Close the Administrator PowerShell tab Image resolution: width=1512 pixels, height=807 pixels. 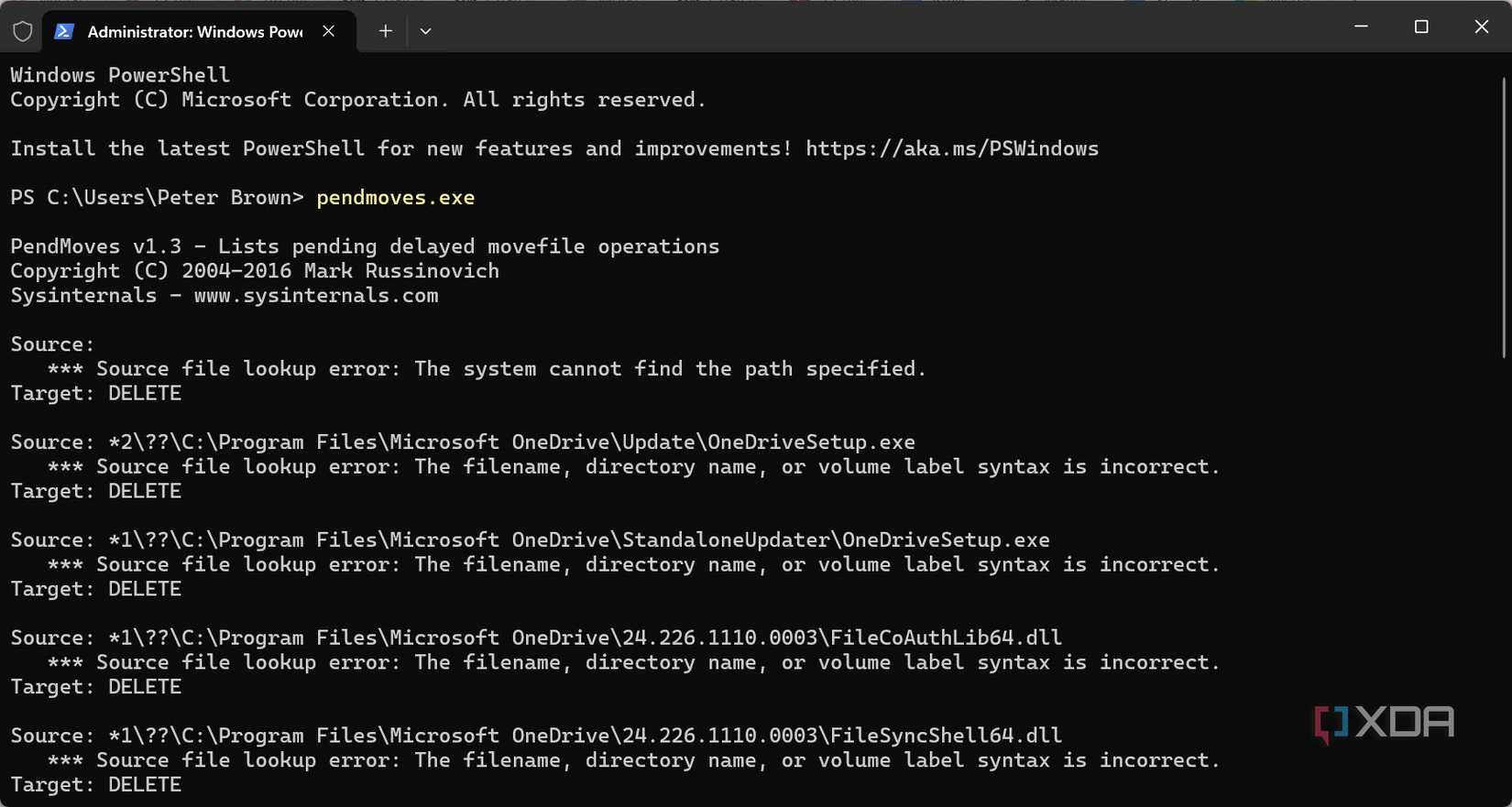(x=328, y=30)
